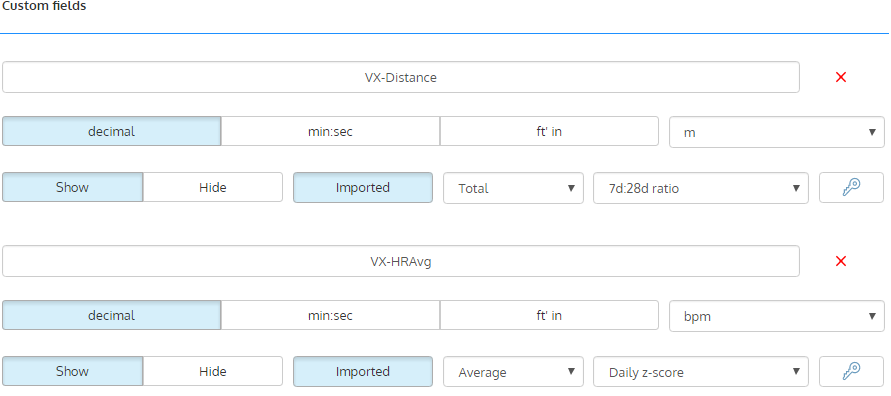Click the VX-Distance name input field
The image size is (891, 396).
click(x=401, y=77)
